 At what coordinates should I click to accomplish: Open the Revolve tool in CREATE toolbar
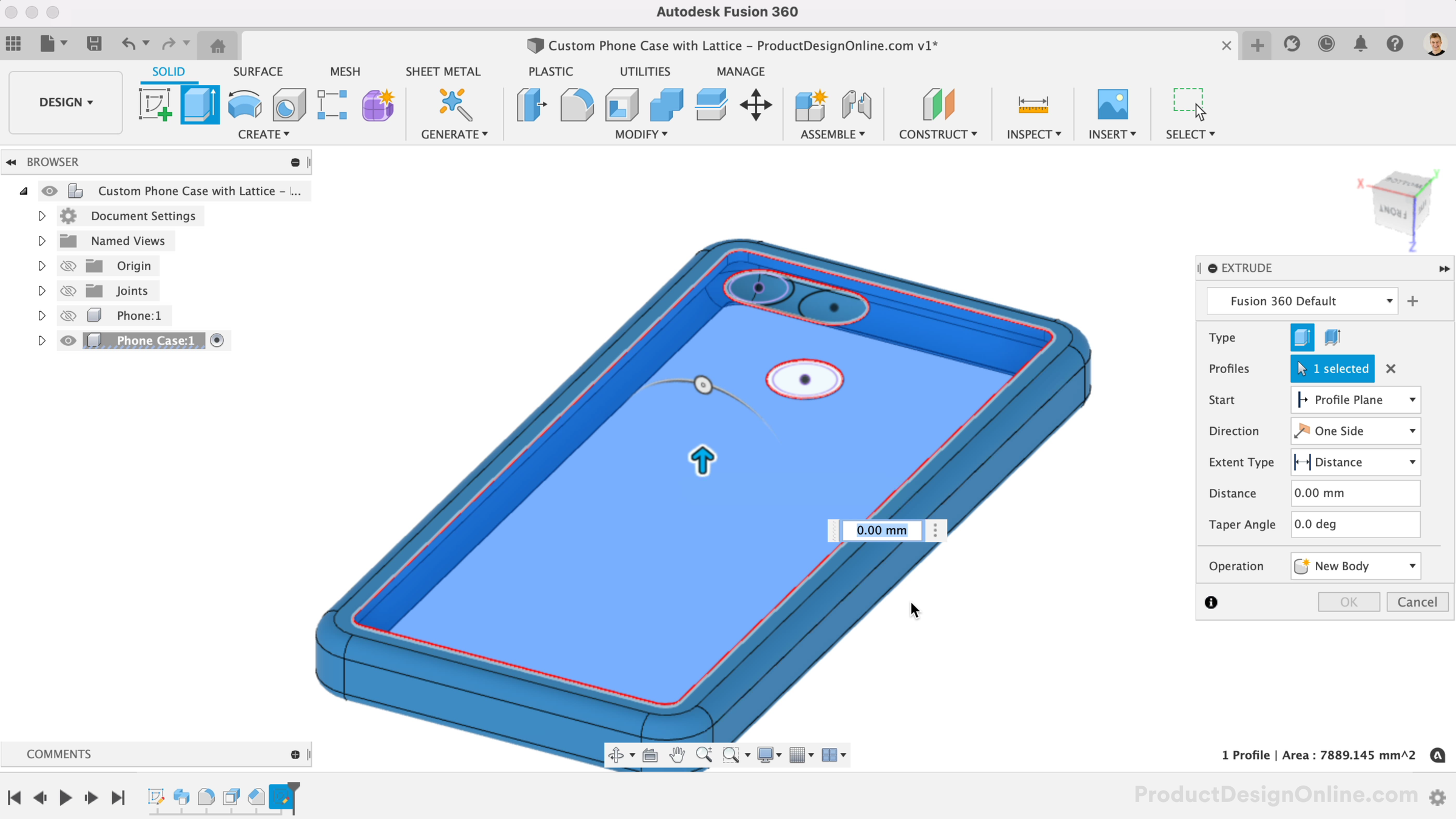[x=244, y=104]
